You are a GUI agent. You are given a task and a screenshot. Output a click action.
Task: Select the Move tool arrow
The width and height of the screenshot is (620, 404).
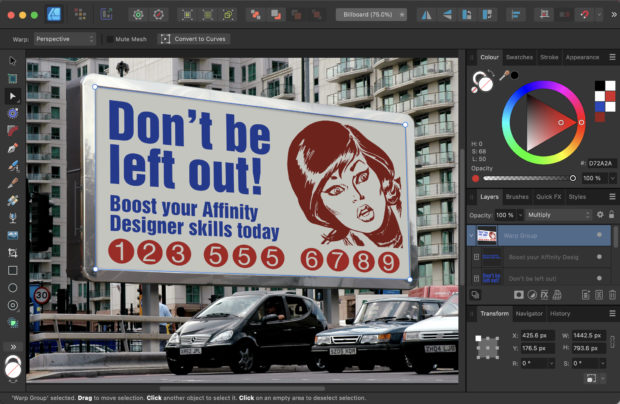click(x=13, y=60)
